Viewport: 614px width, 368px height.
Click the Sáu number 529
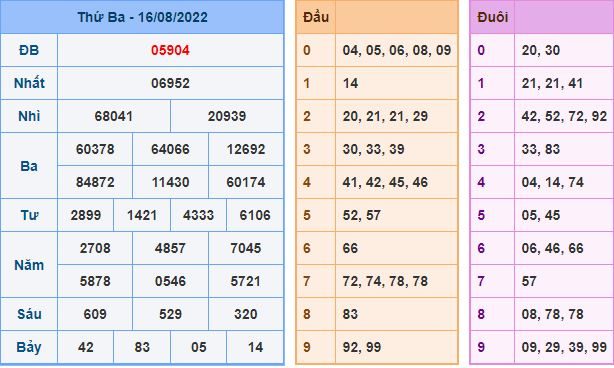click(x=170, y=314)
